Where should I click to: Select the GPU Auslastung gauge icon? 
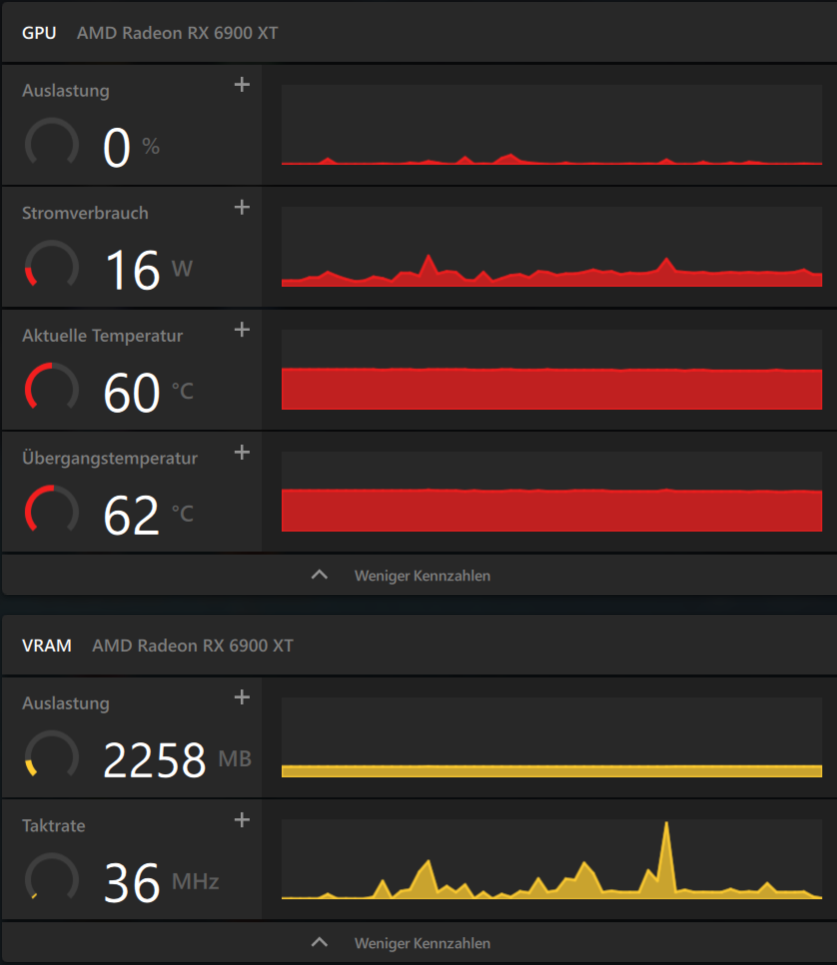[50, 146]
